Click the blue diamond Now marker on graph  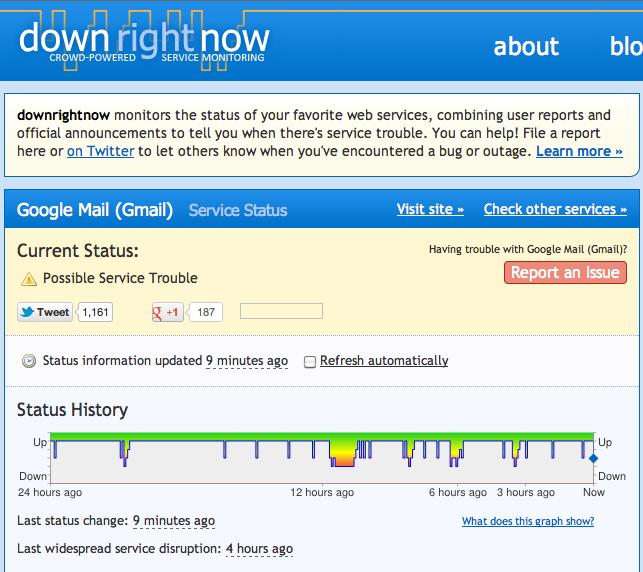(593, 458)
